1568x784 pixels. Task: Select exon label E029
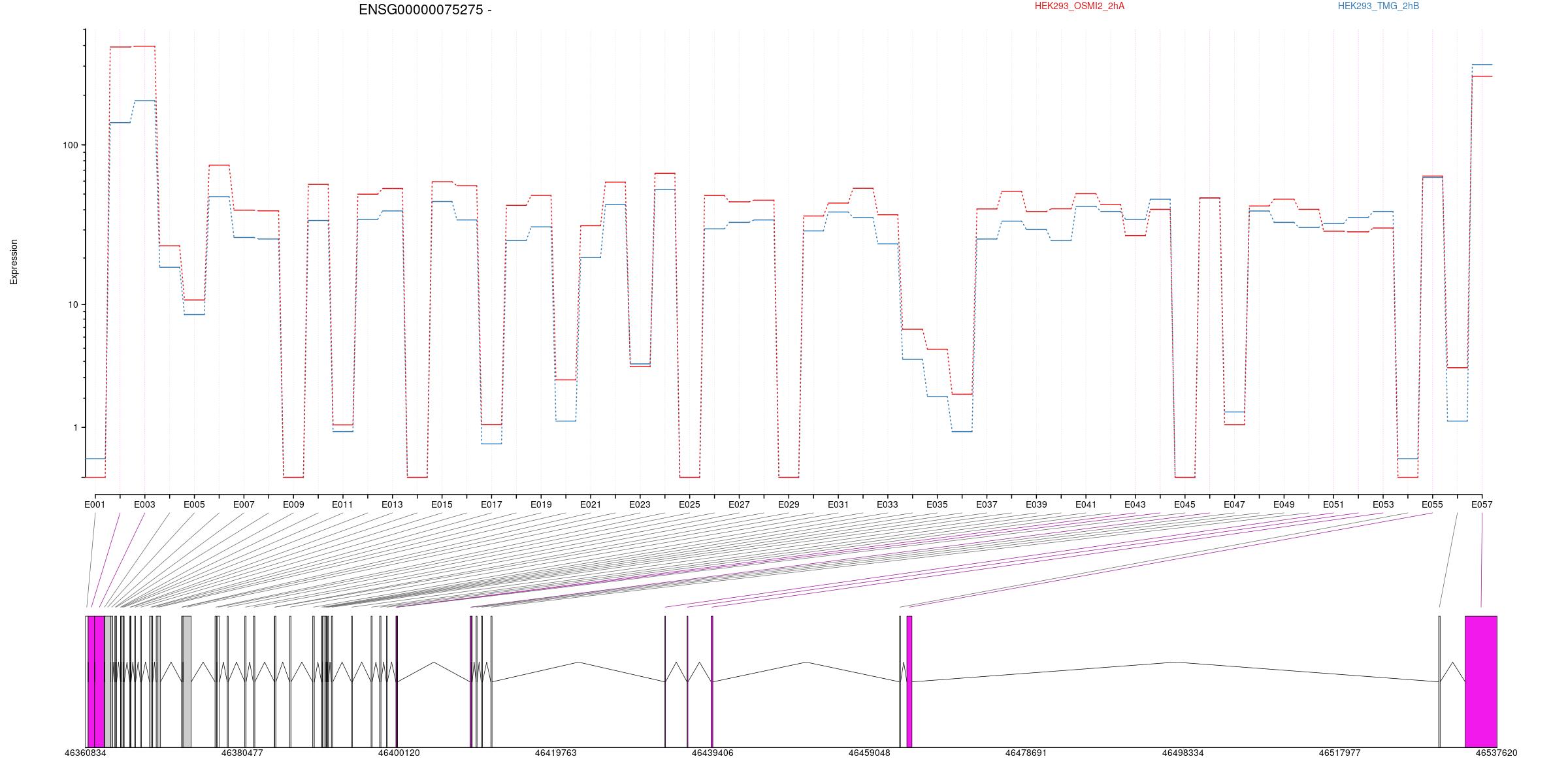pyautogui.click(x=789, y=504)
